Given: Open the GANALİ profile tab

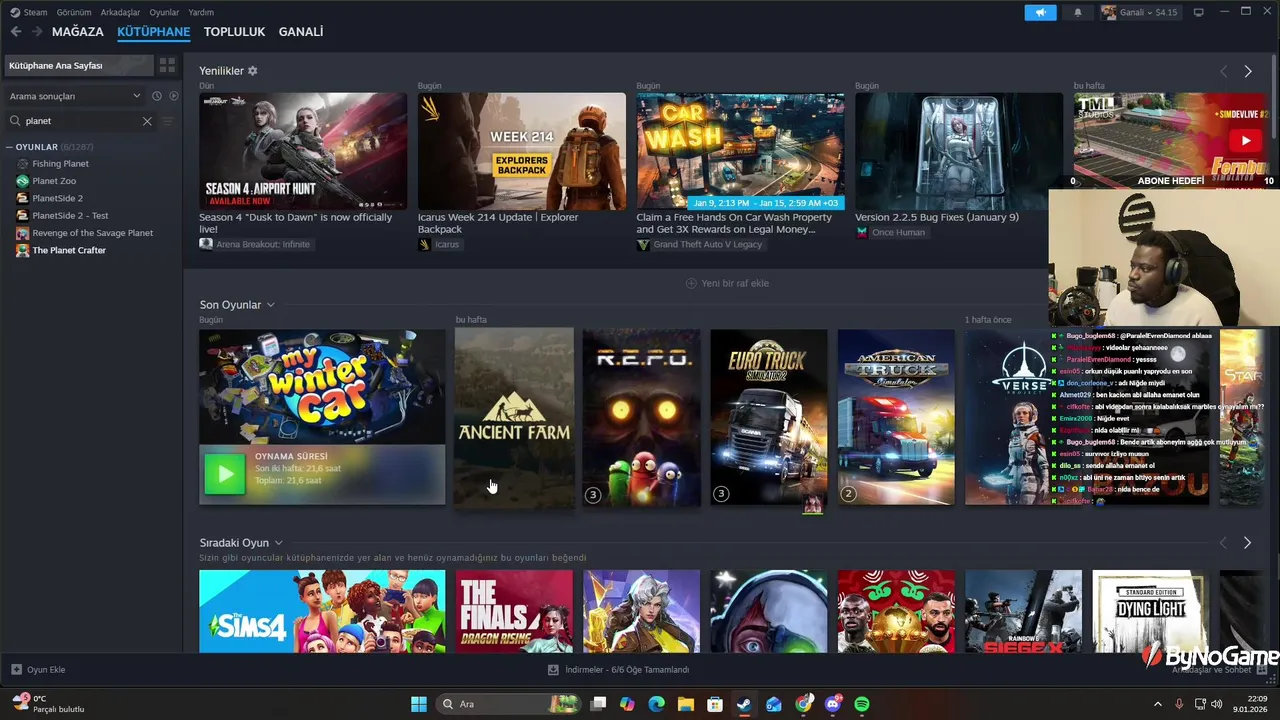Looking at the screenshot, I should click(301, 32).
